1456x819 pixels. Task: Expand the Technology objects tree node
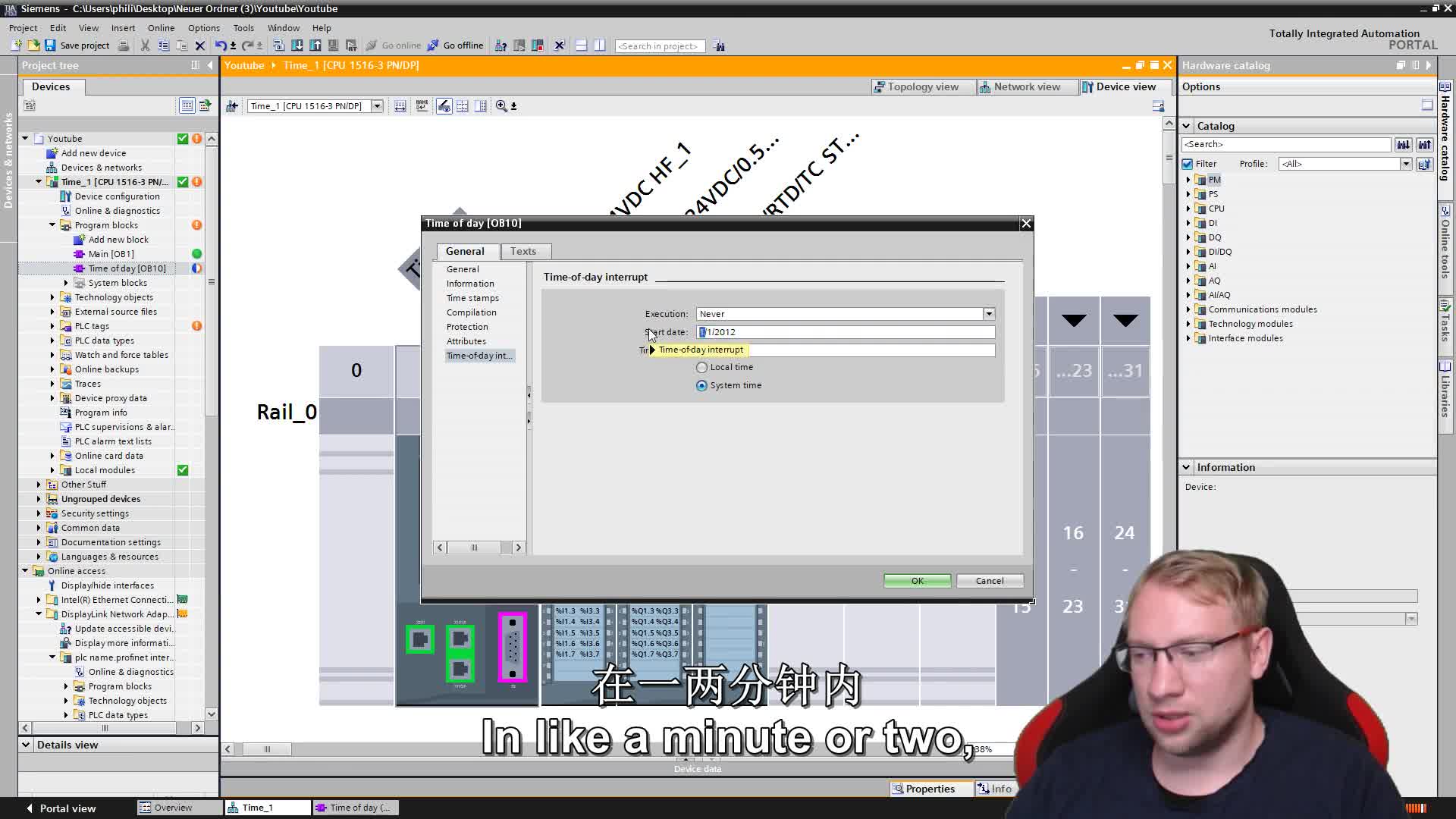point(52,297)
